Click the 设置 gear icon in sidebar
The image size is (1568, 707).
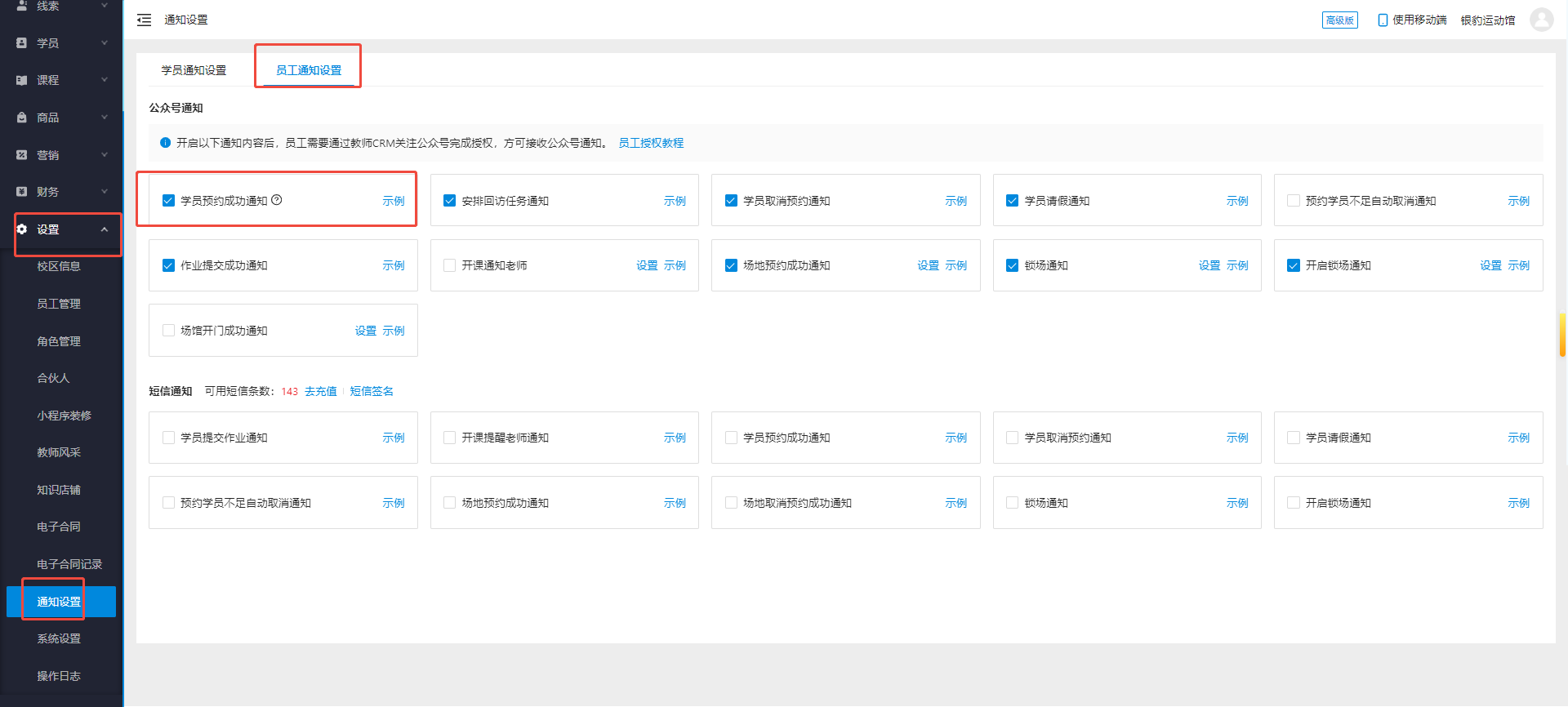[x=22, y=229]
